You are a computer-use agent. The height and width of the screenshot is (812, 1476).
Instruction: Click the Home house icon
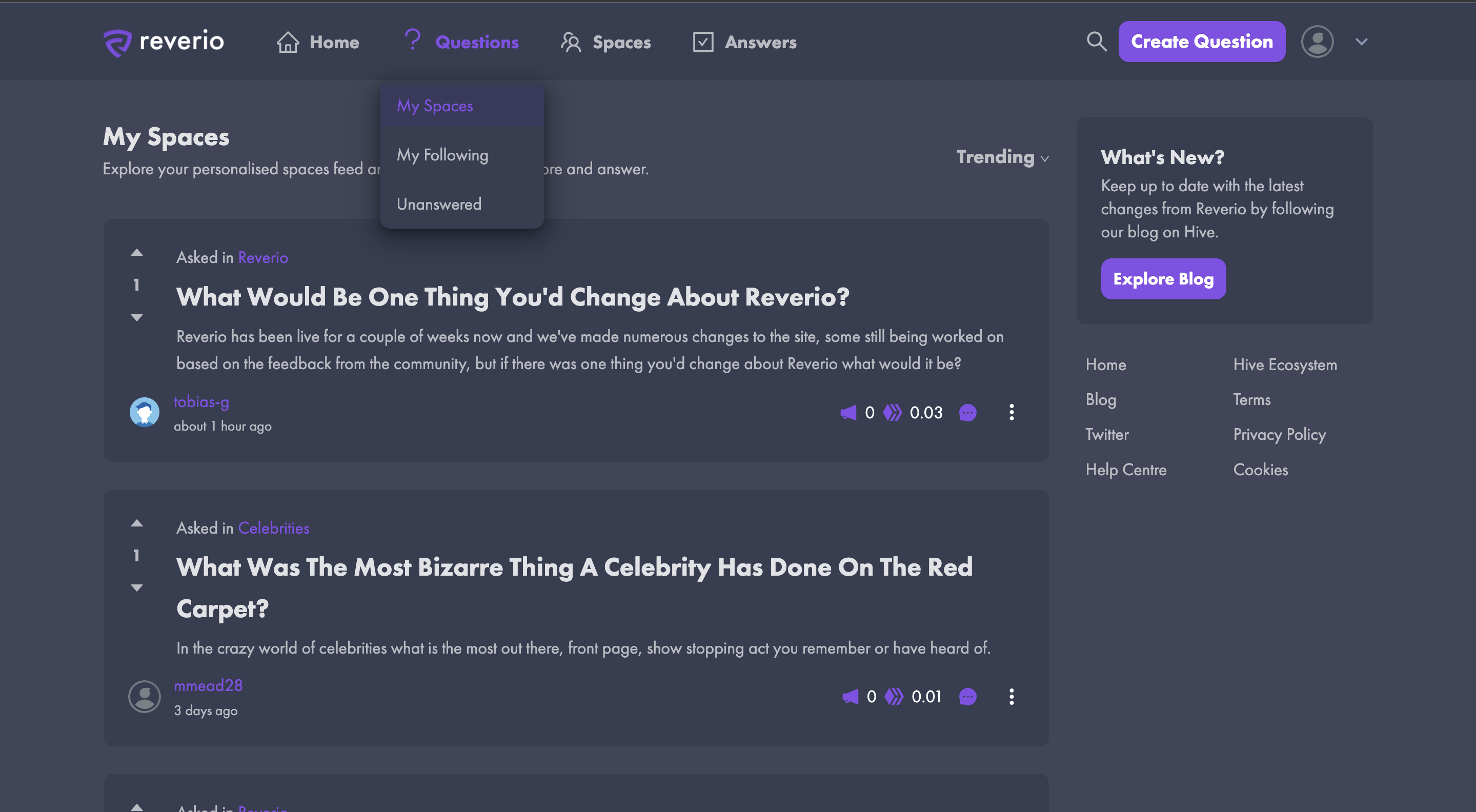[x=288, y=42]
